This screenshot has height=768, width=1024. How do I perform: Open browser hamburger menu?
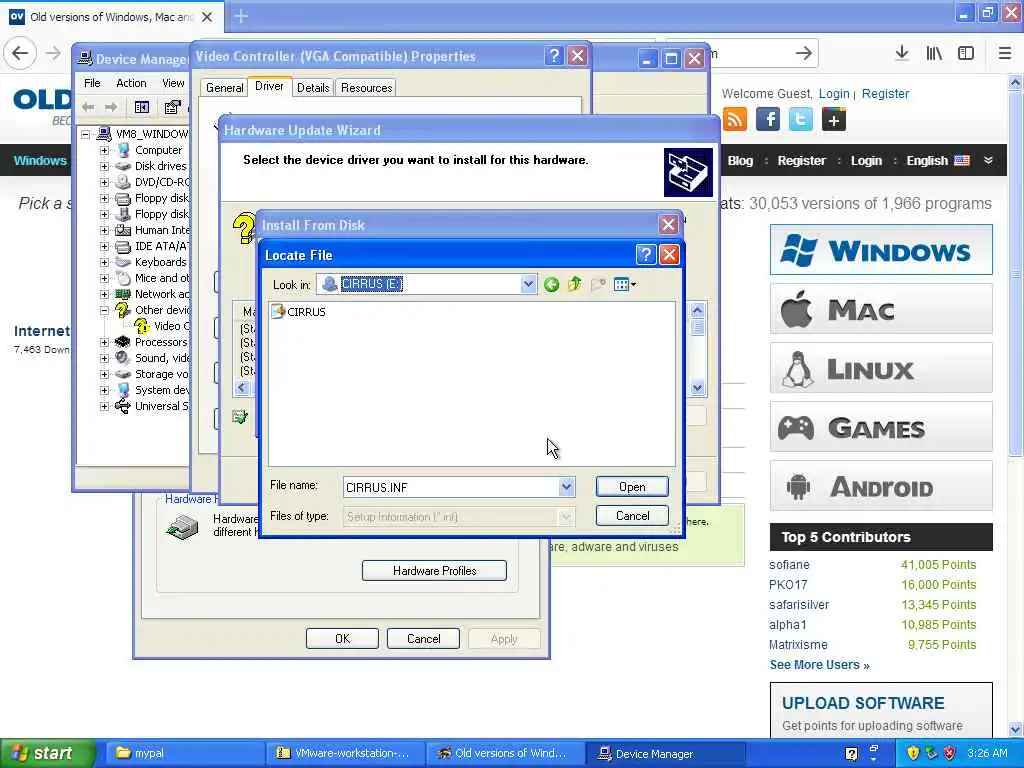1004,53
